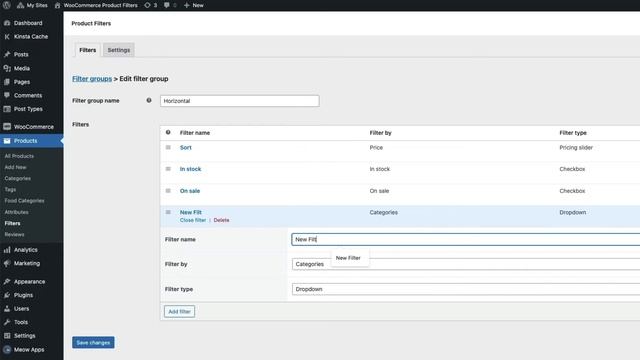Click the help icon in filters table header
Viewport: 640px width, 360px height.
(168, 132)
